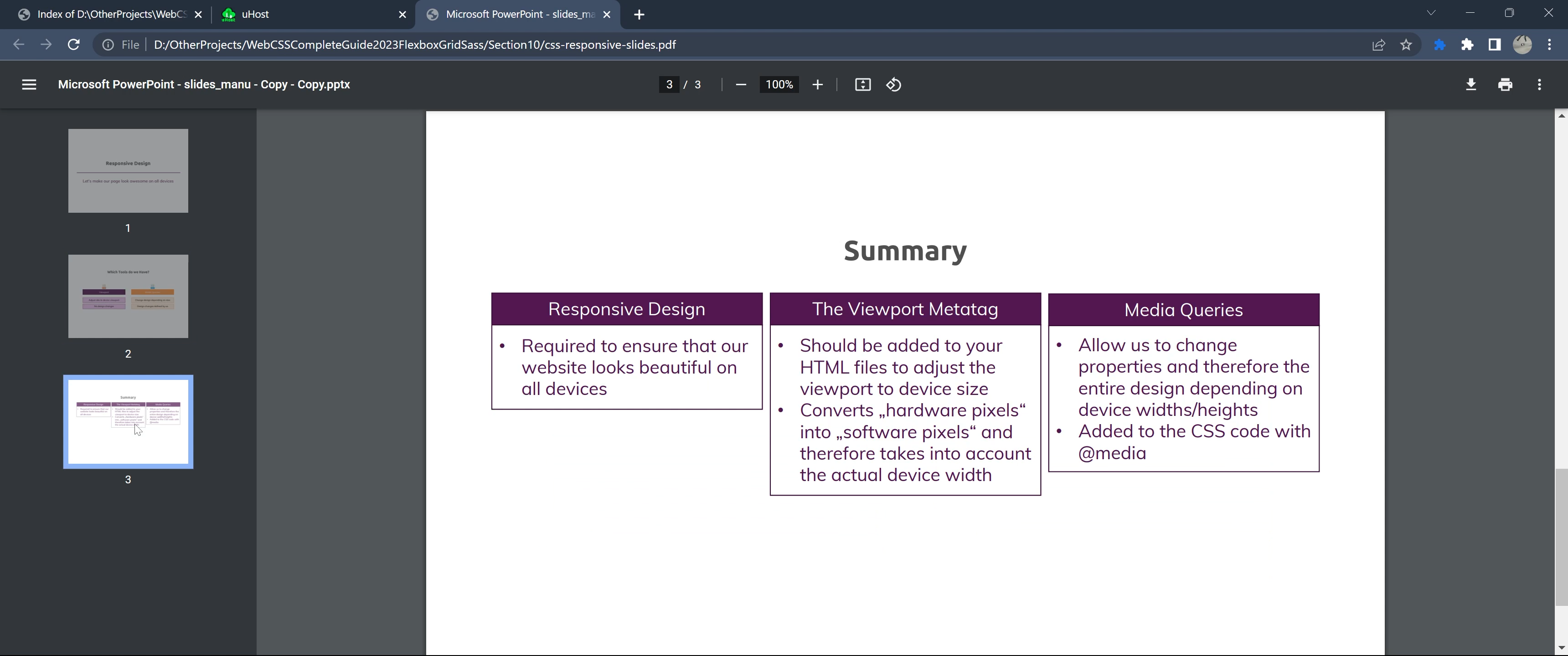Switch to the uHost tab
Screen dimensions: 1568x656
point(304,14)
